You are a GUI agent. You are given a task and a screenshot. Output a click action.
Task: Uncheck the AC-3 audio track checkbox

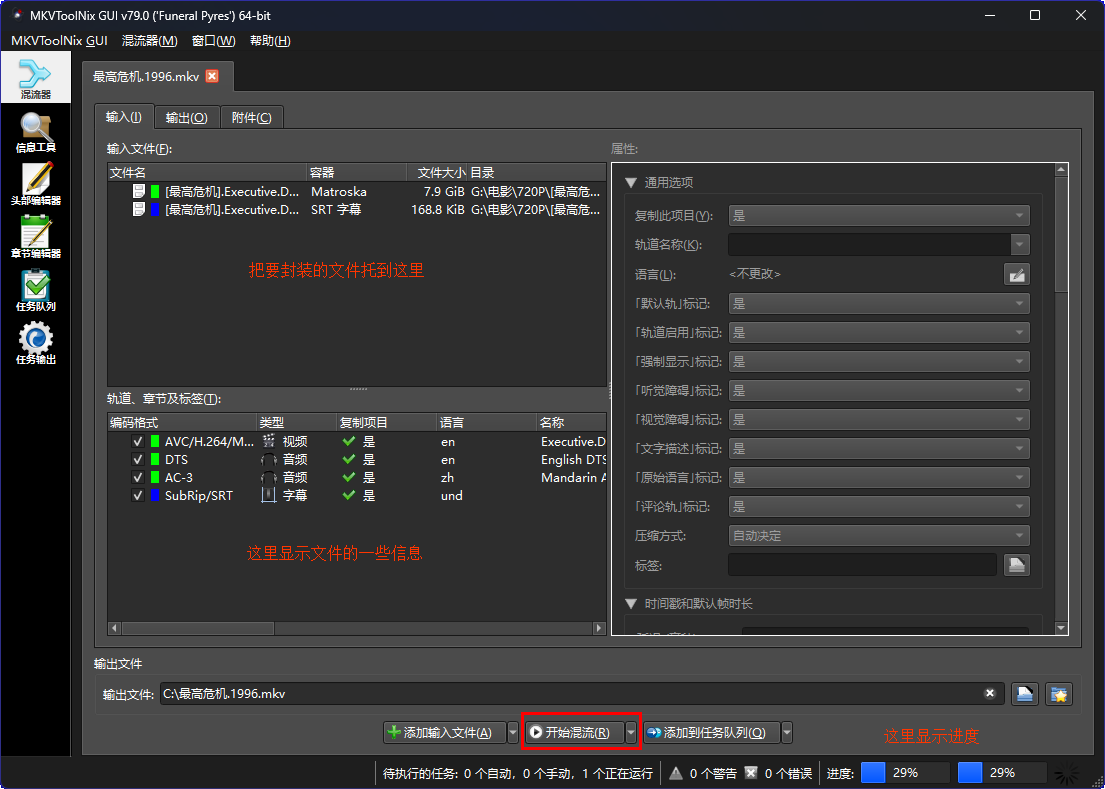pos(137,478)
